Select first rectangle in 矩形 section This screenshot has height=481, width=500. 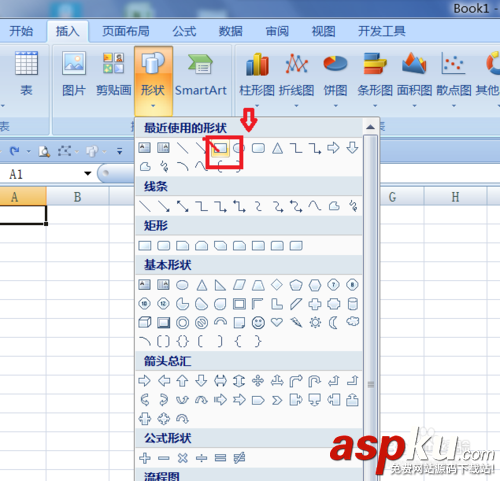[x=145, y=246]
